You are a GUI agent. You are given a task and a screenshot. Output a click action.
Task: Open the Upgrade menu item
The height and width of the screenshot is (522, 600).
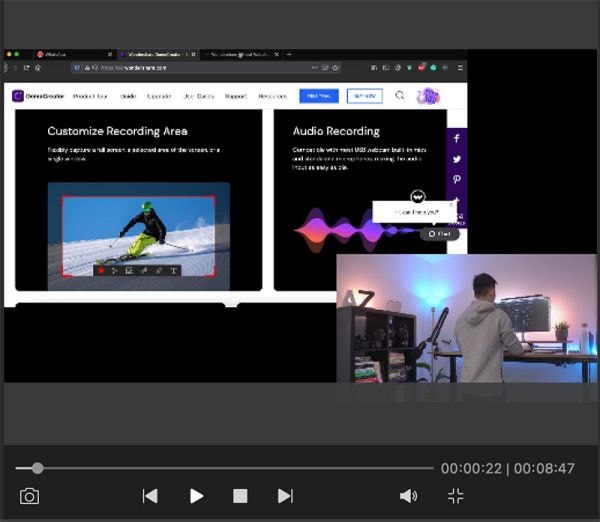tap(159, 96)
